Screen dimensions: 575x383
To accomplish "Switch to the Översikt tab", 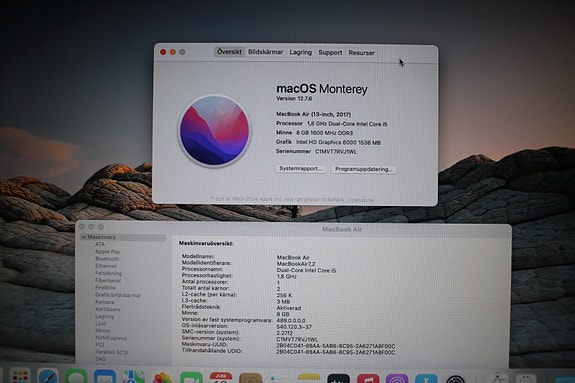I will pos(229,52).
